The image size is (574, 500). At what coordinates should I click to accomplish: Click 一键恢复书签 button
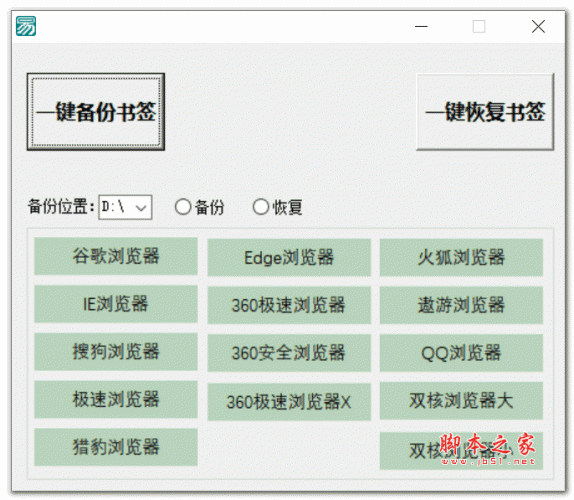click(x=485, y=112)
